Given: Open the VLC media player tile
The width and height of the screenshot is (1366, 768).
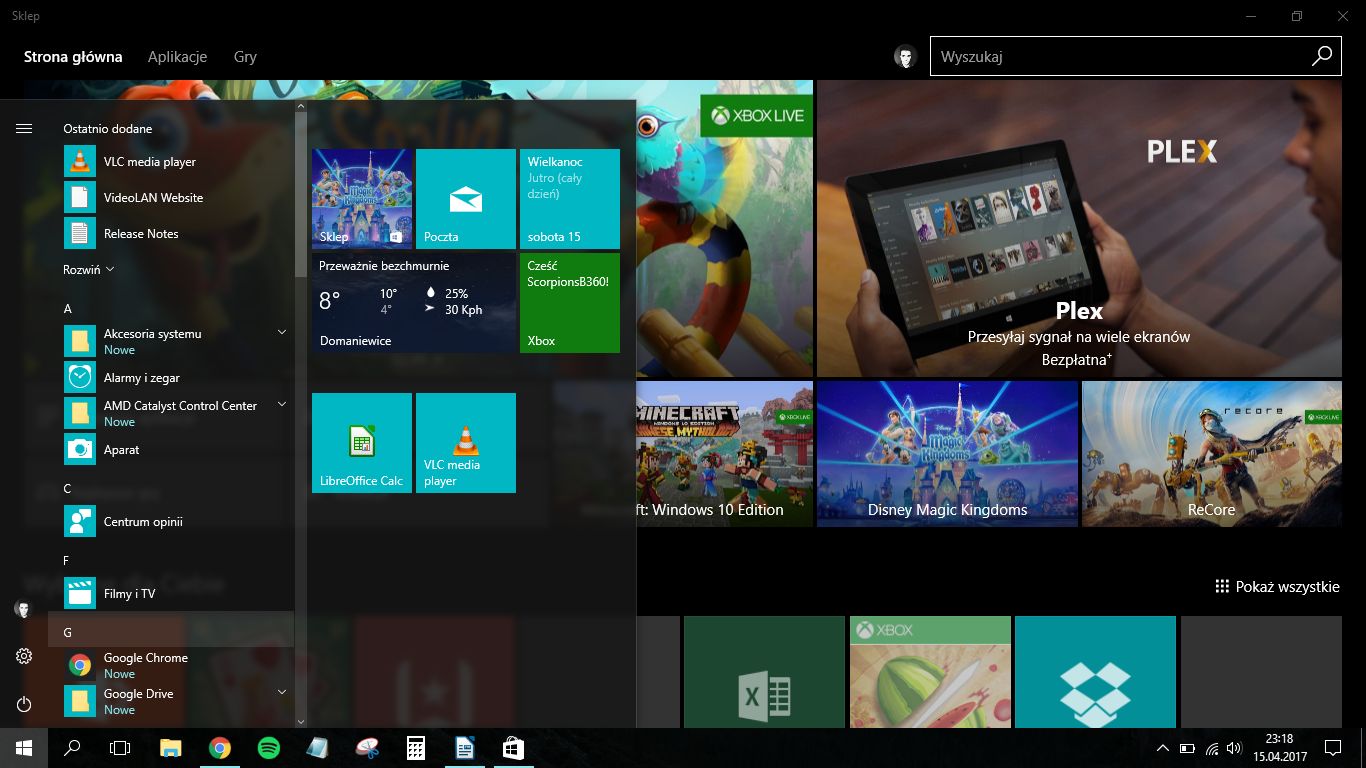Looking at the screenshot, I should pos(466,443).
